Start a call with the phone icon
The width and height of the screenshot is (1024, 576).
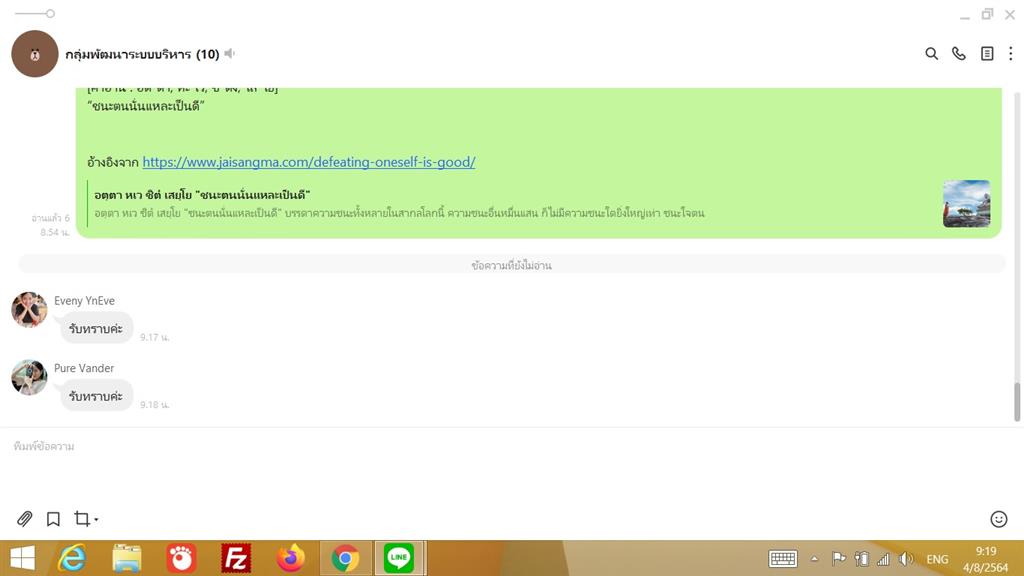(959, 54)
